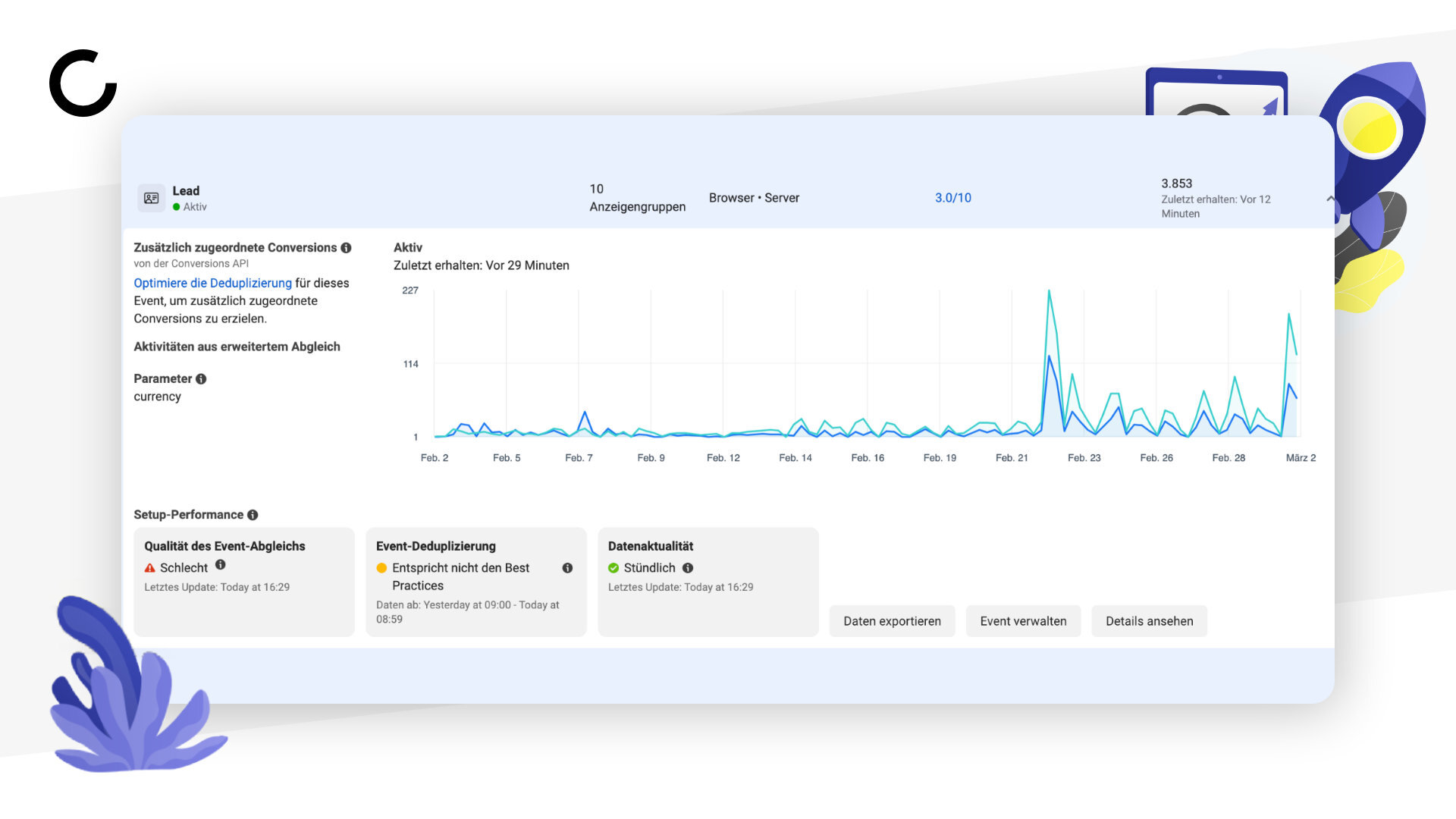The width and height of the screenshot is (1456, 819).
Task: Click the Lead event card icon
Action: 151,198
